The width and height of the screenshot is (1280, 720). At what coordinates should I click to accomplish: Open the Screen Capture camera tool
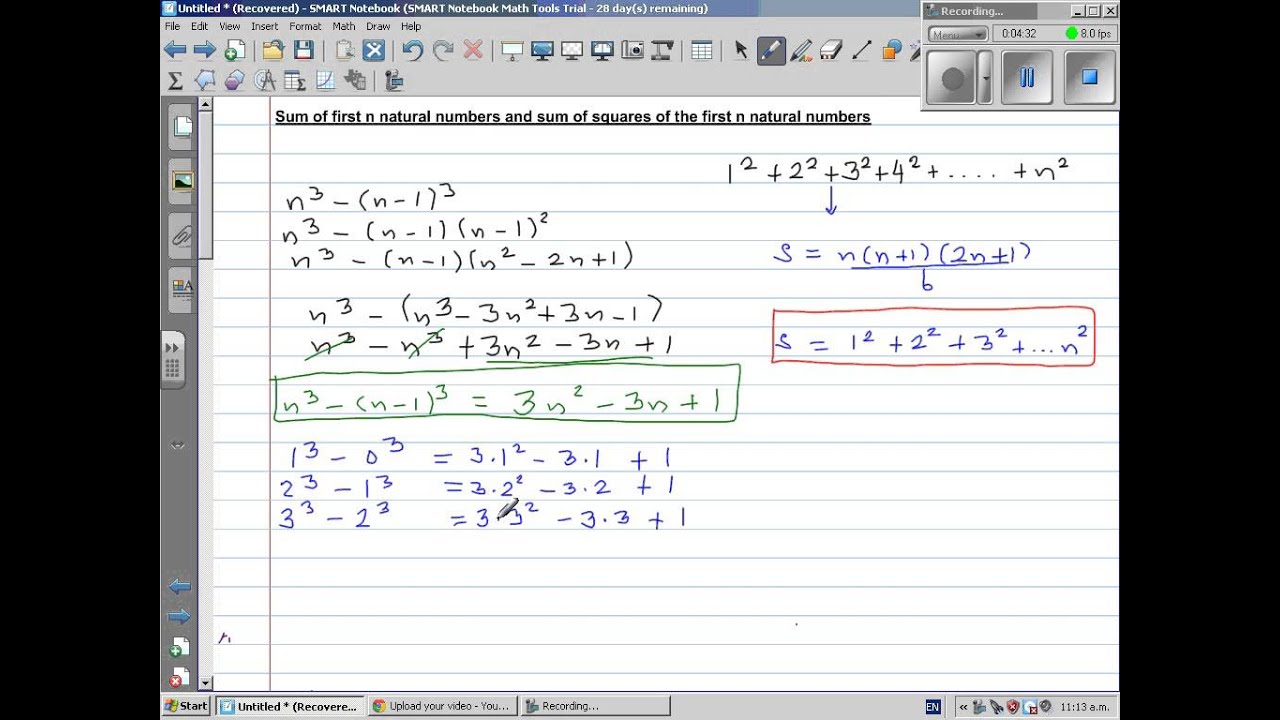click(x=632, y=50)
